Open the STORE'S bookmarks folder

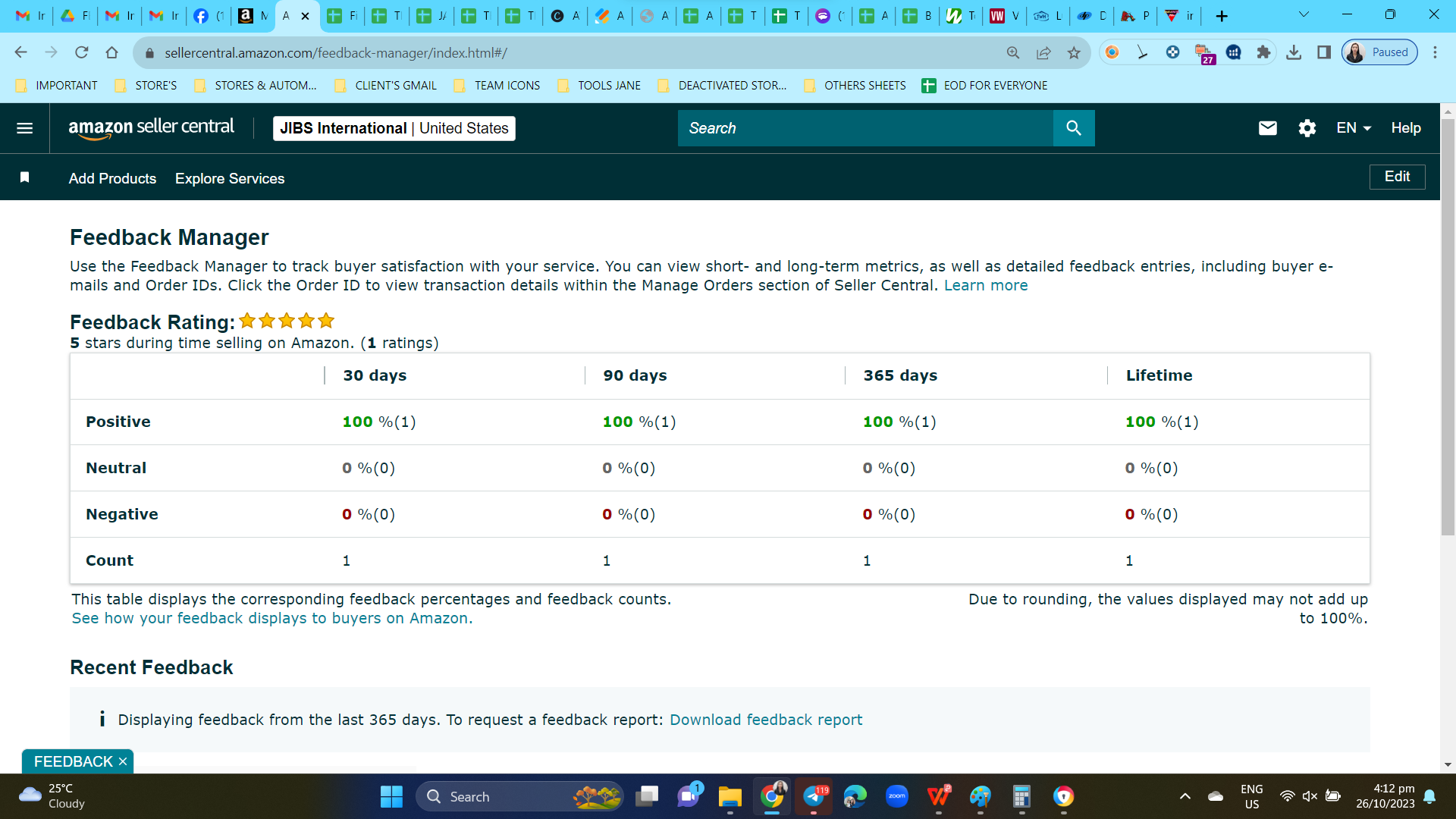point(146,86)
